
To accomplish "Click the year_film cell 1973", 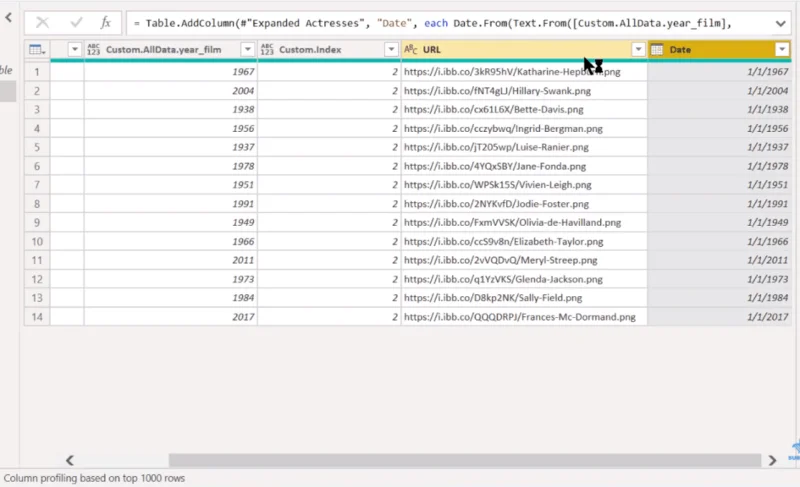I will click(x=170, y=279).
